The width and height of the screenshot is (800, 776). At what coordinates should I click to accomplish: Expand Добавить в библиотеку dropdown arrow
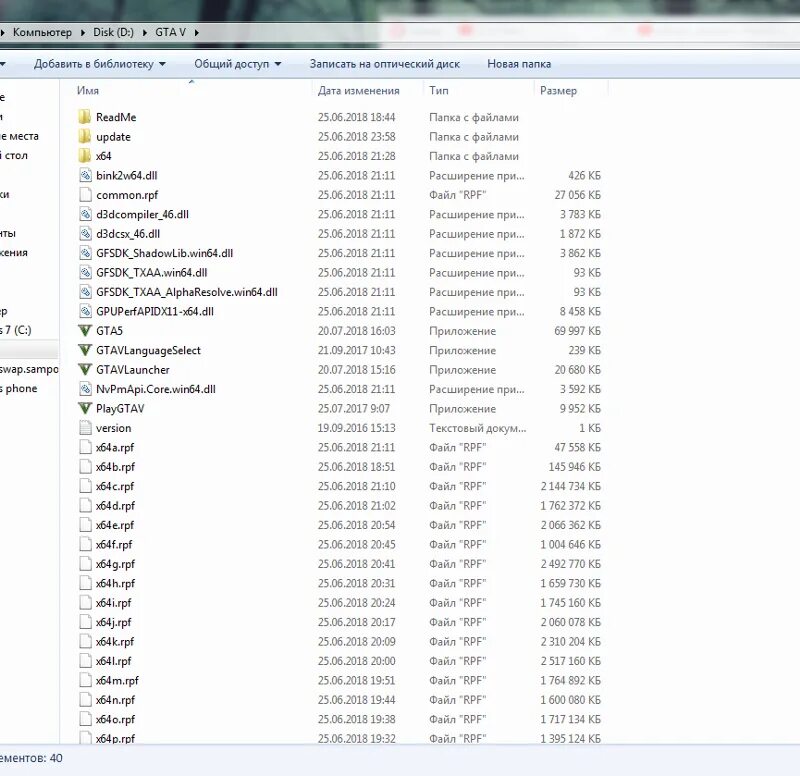point(162,64)
